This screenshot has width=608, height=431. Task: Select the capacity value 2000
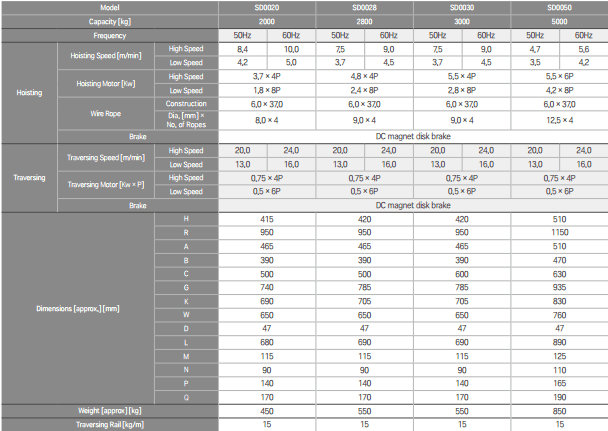click(267, 22)
